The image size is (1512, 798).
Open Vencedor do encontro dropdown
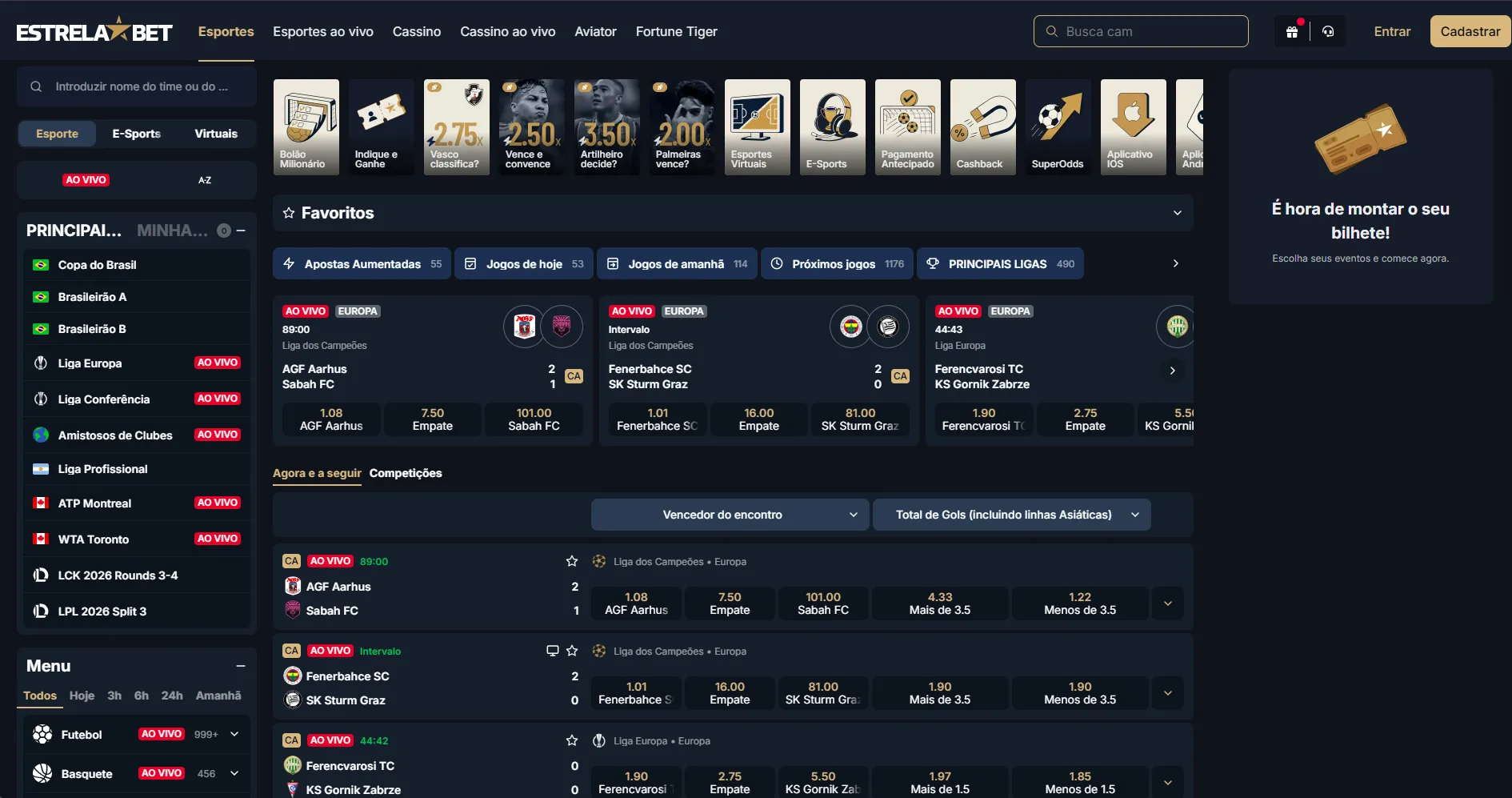[x=729, y=515]
